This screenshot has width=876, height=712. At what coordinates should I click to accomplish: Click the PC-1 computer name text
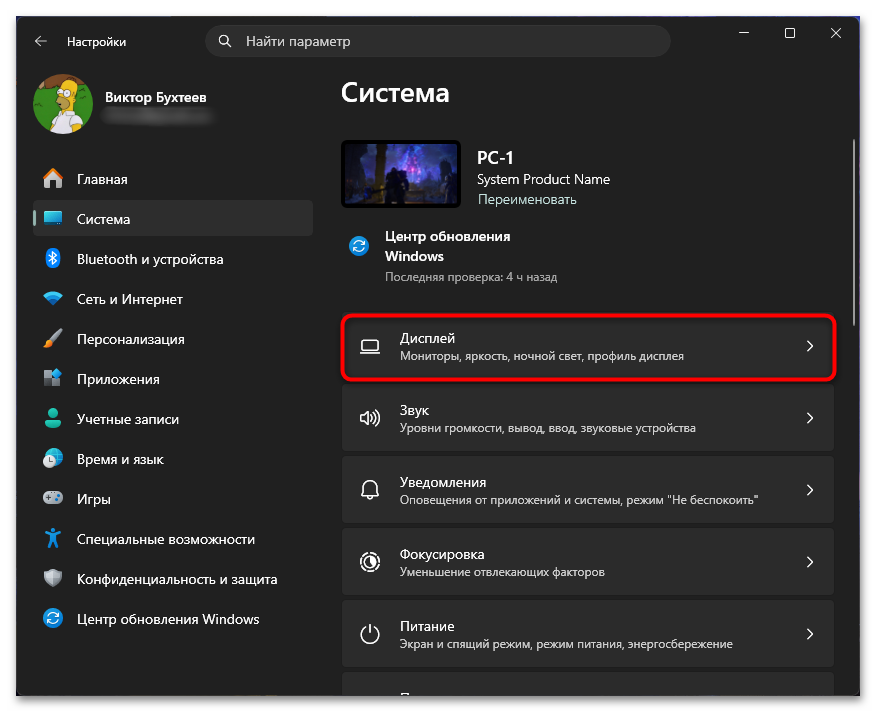(495, 158)
